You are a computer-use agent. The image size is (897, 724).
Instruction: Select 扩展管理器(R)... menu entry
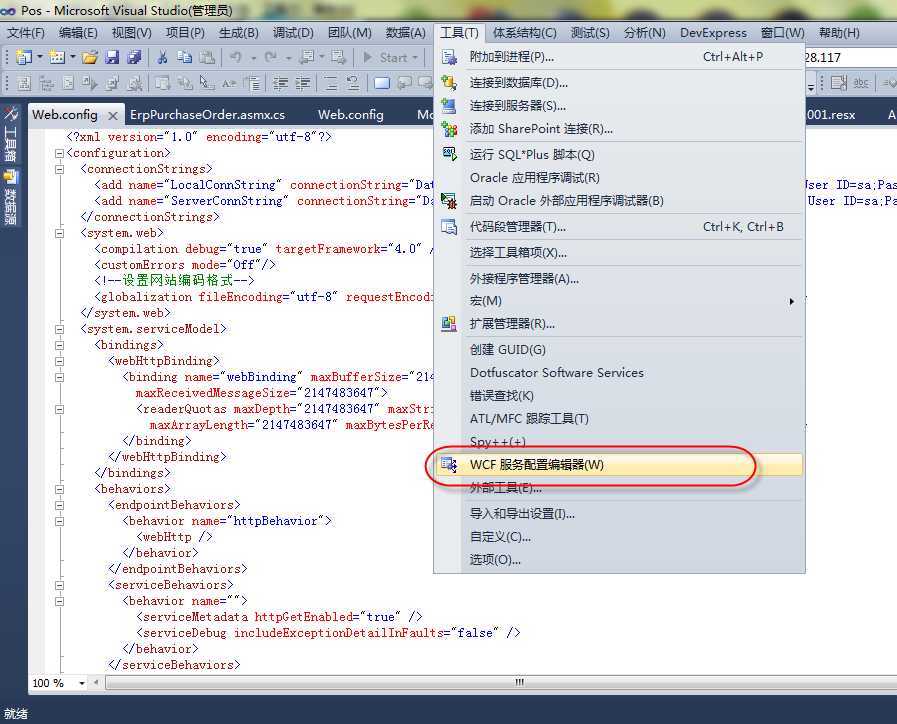pos(620,324)
